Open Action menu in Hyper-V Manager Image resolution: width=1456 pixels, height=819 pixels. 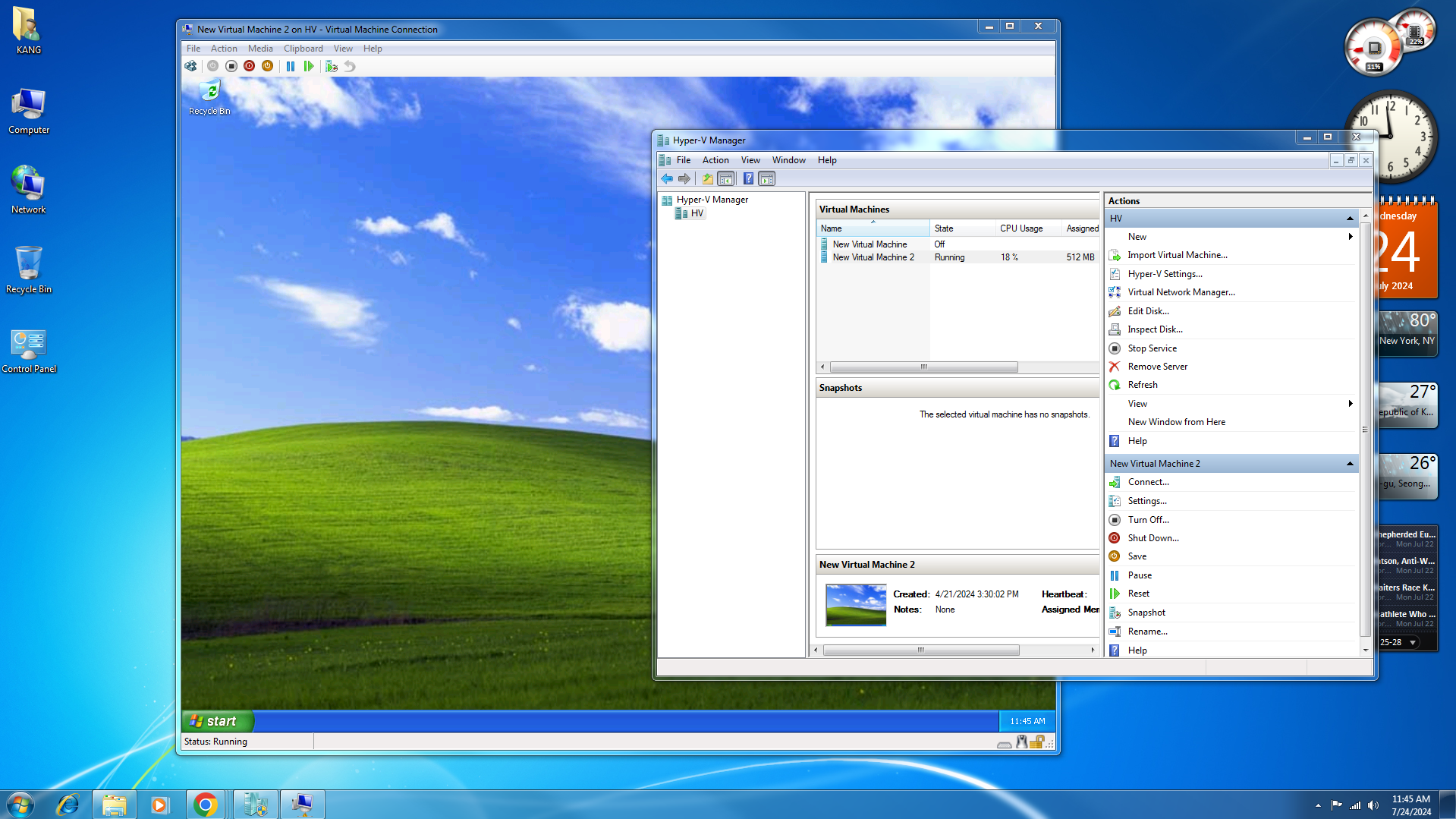[715, 160]
